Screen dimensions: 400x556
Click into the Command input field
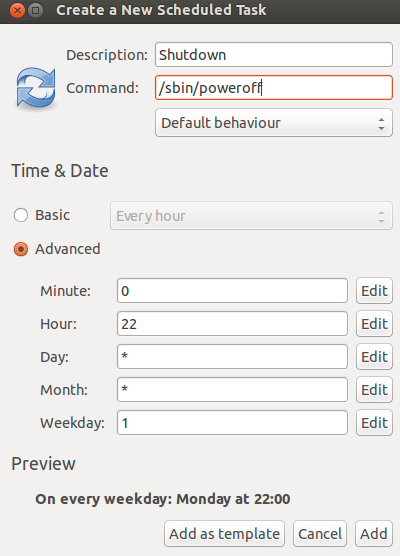click(x=274, y=88)
